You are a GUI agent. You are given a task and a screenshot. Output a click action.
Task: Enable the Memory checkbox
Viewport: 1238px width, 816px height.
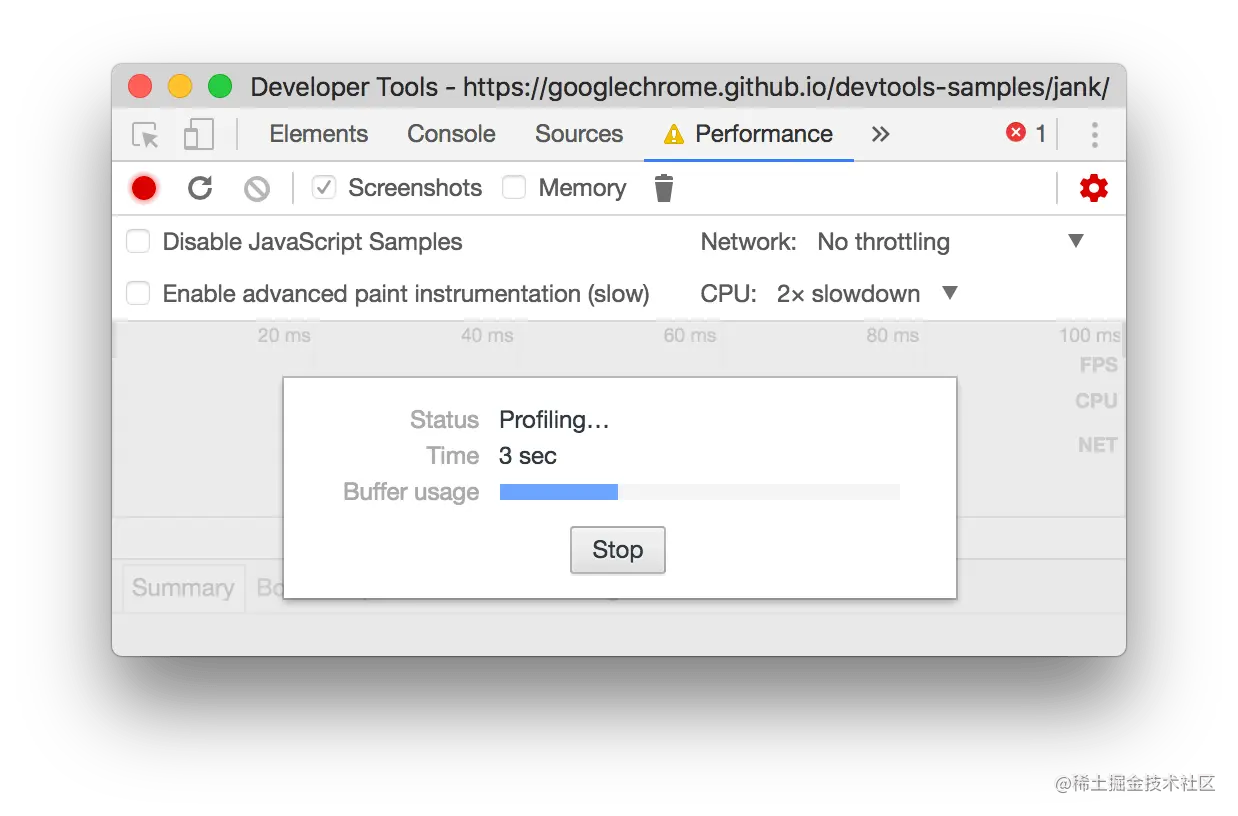point(514,187)
